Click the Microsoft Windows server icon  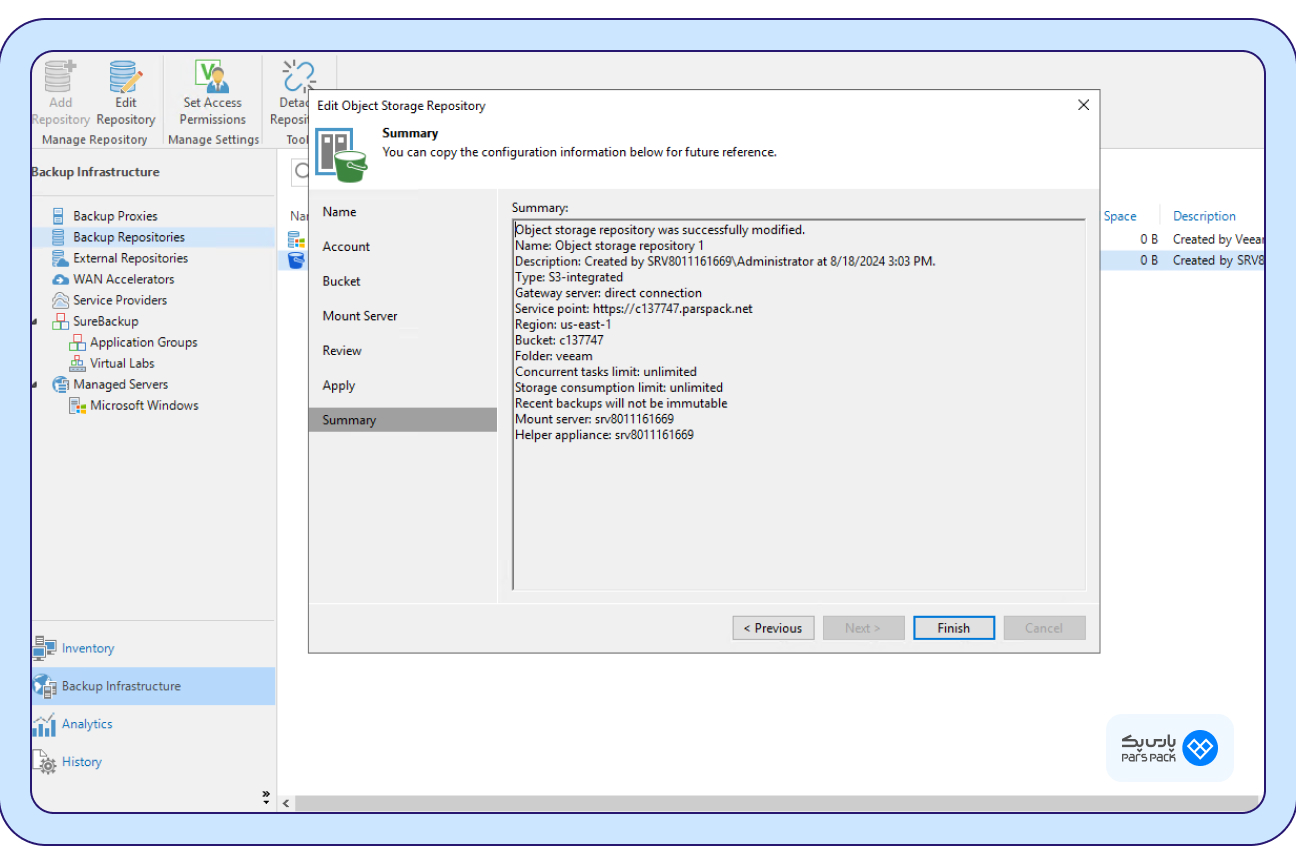pos(77,405)
